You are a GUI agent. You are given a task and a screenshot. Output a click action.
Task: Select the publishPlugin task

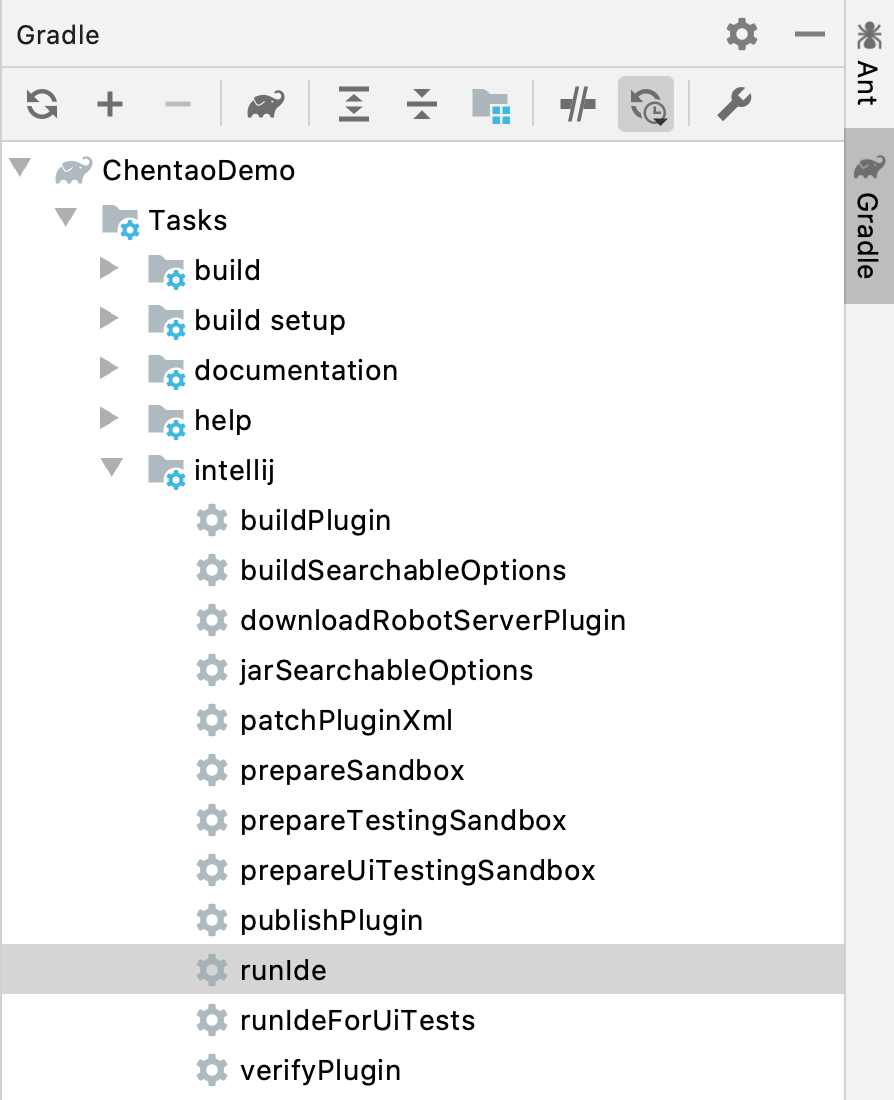pos(330,920)
